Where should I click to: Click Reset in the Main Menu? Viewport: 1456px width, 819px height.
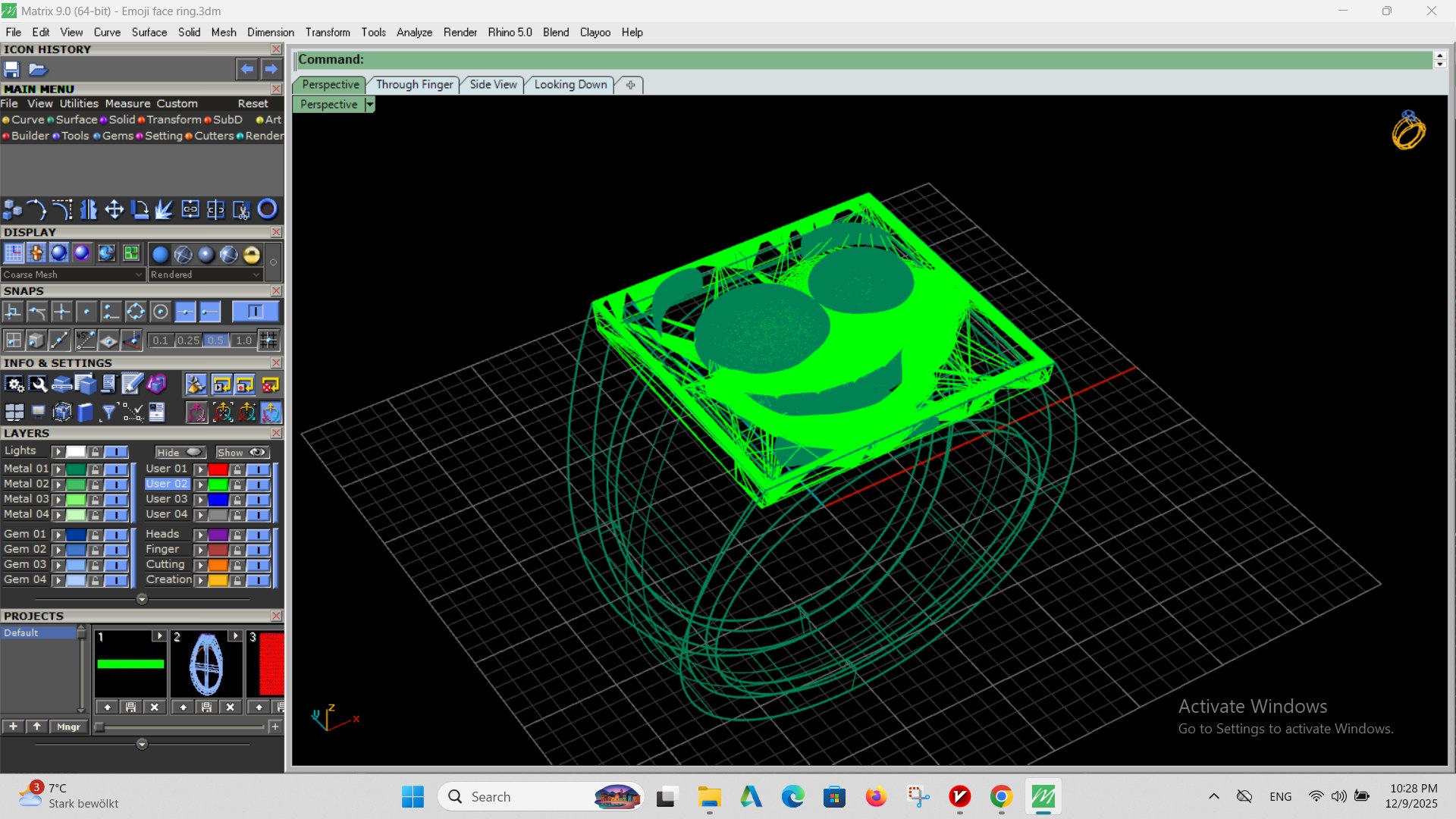click(253, 104)
